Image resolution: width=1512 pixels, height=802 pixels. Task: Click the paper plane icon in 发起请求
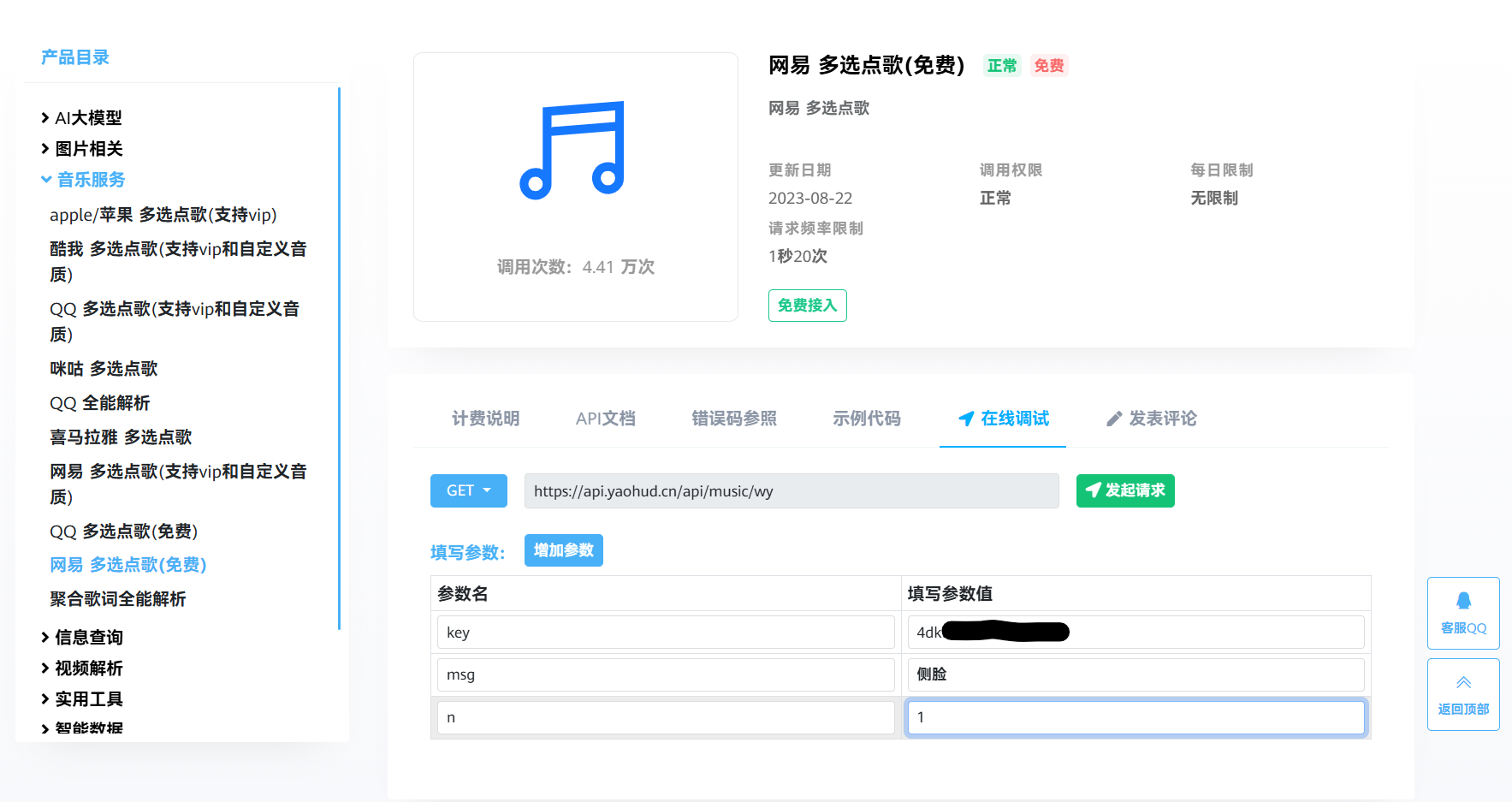(1093, 490)
